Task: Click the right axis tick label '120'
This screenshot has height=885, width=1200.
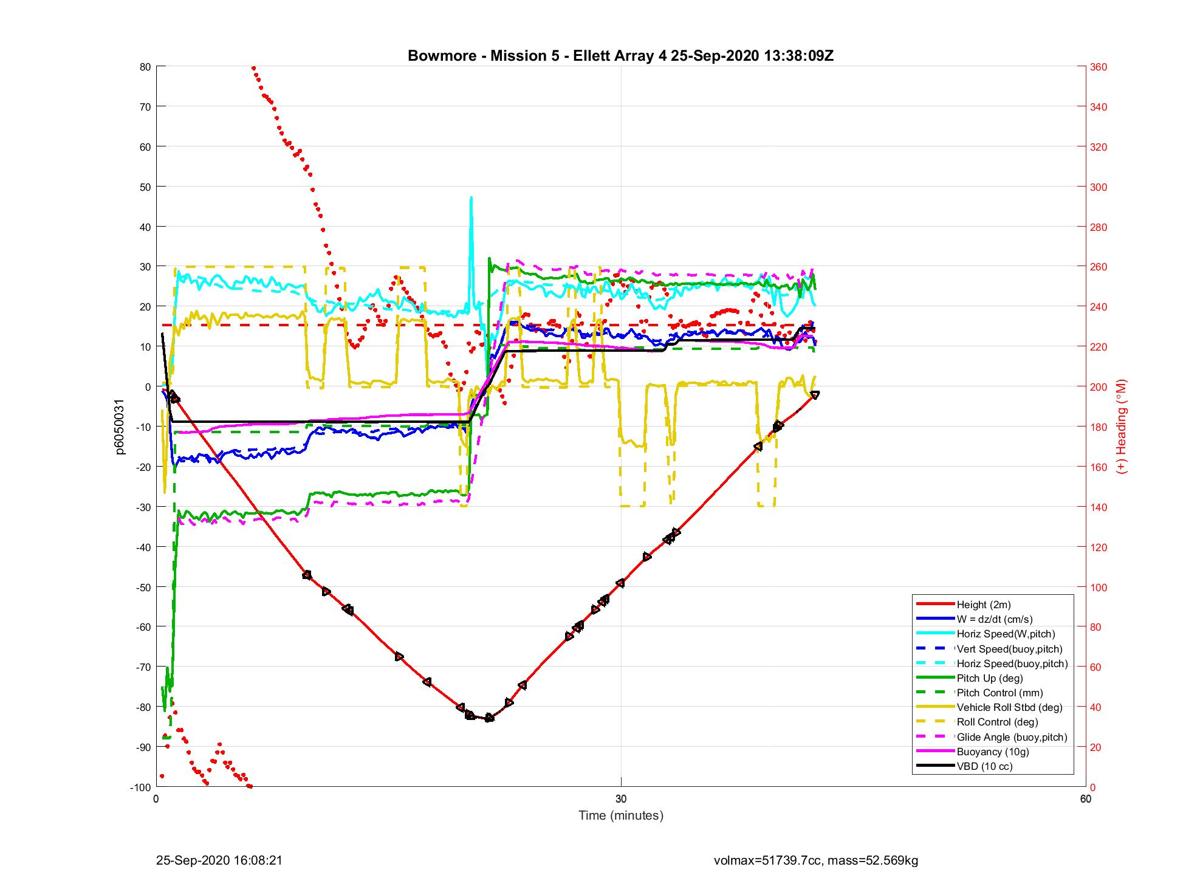Action: [1099, 547]
